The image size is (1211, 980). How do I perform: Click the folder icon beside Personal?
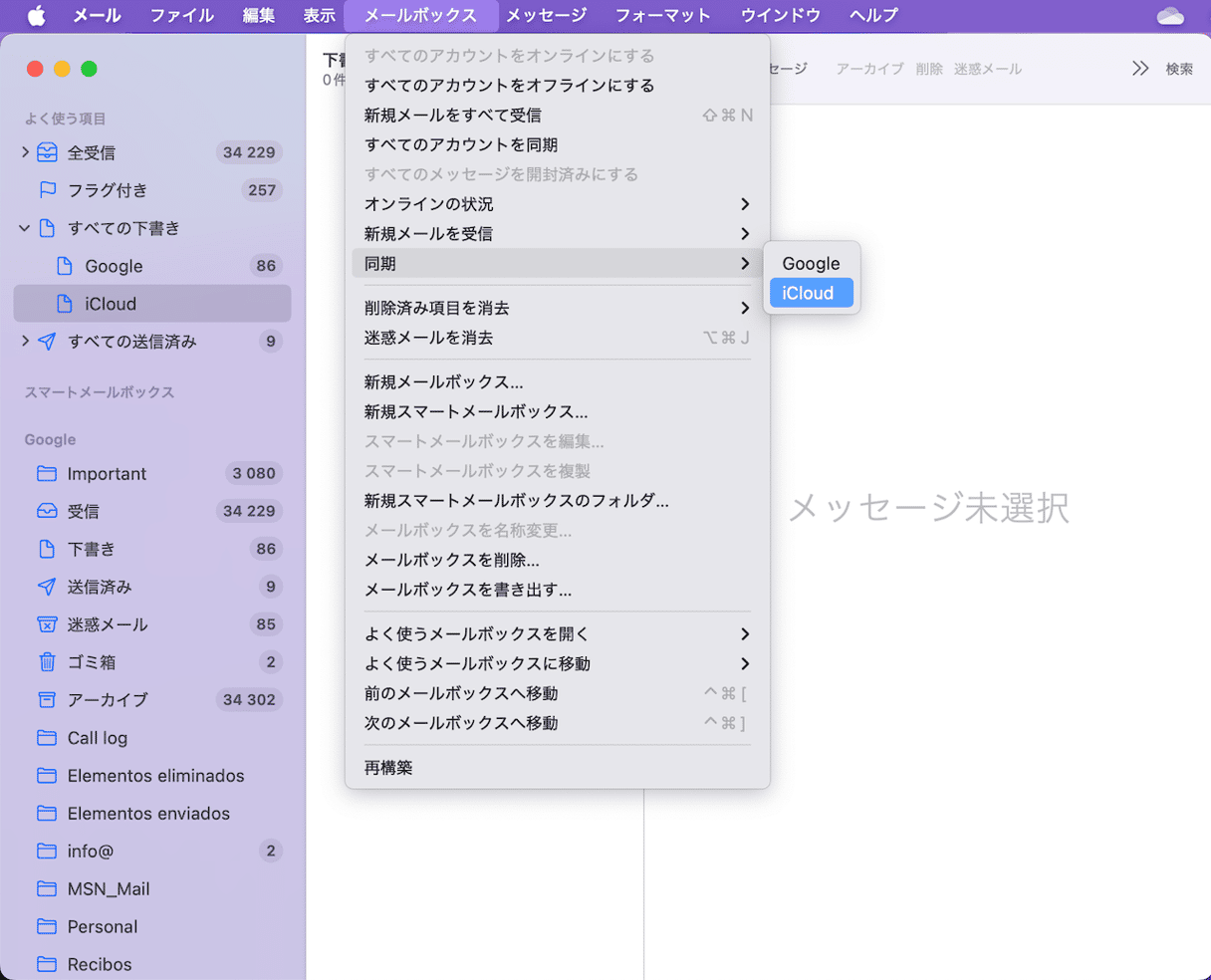(47, 926)
